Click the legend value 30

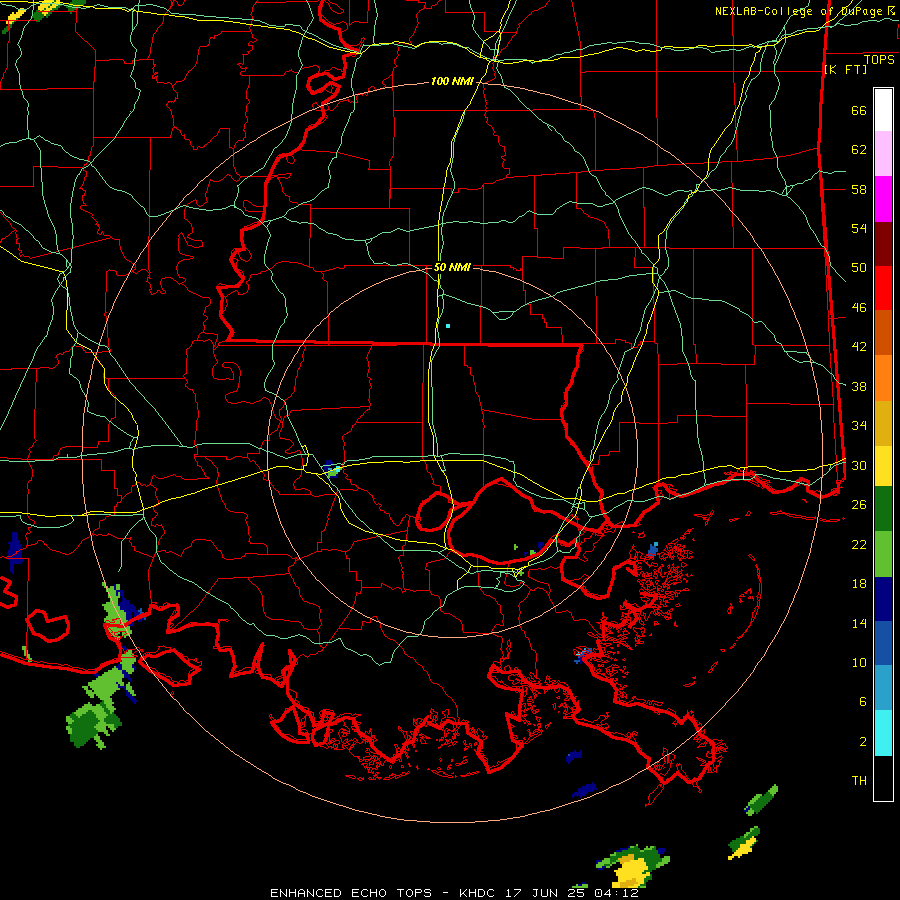click(858, 465)
